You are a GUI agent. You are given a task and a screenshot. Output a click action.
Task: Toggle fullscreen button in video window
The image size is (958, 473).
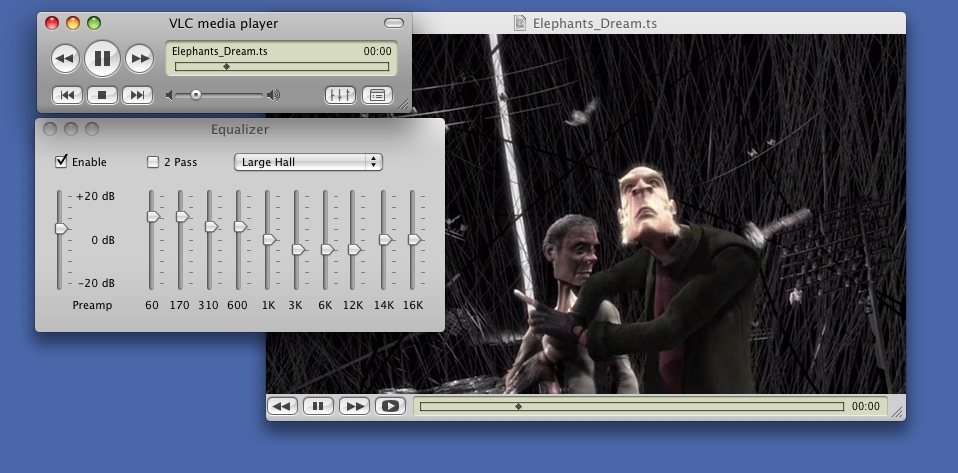390,406
